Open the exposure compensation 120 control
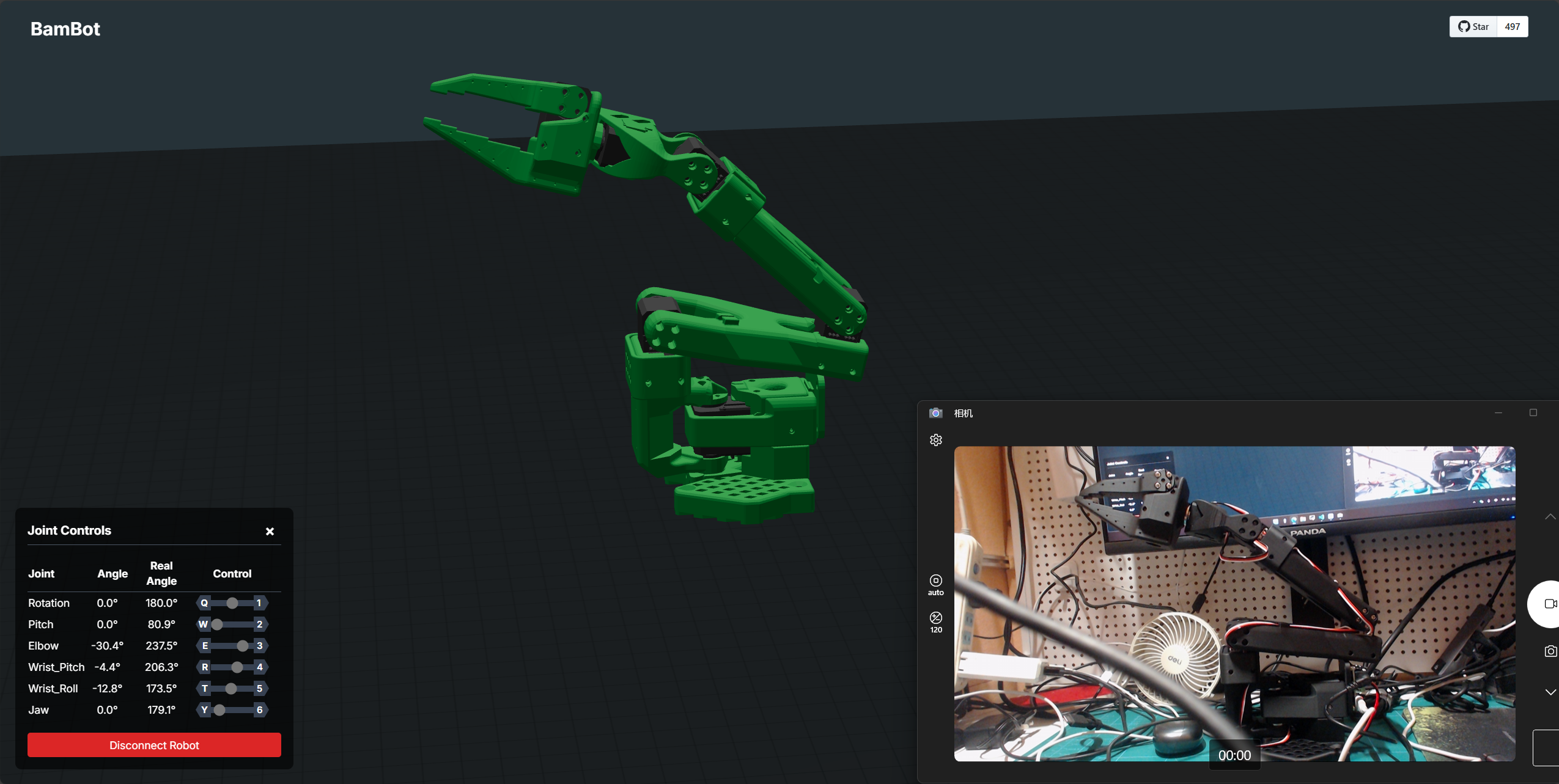The height and width of the screenshot is (784, 1559). point(935,618)
